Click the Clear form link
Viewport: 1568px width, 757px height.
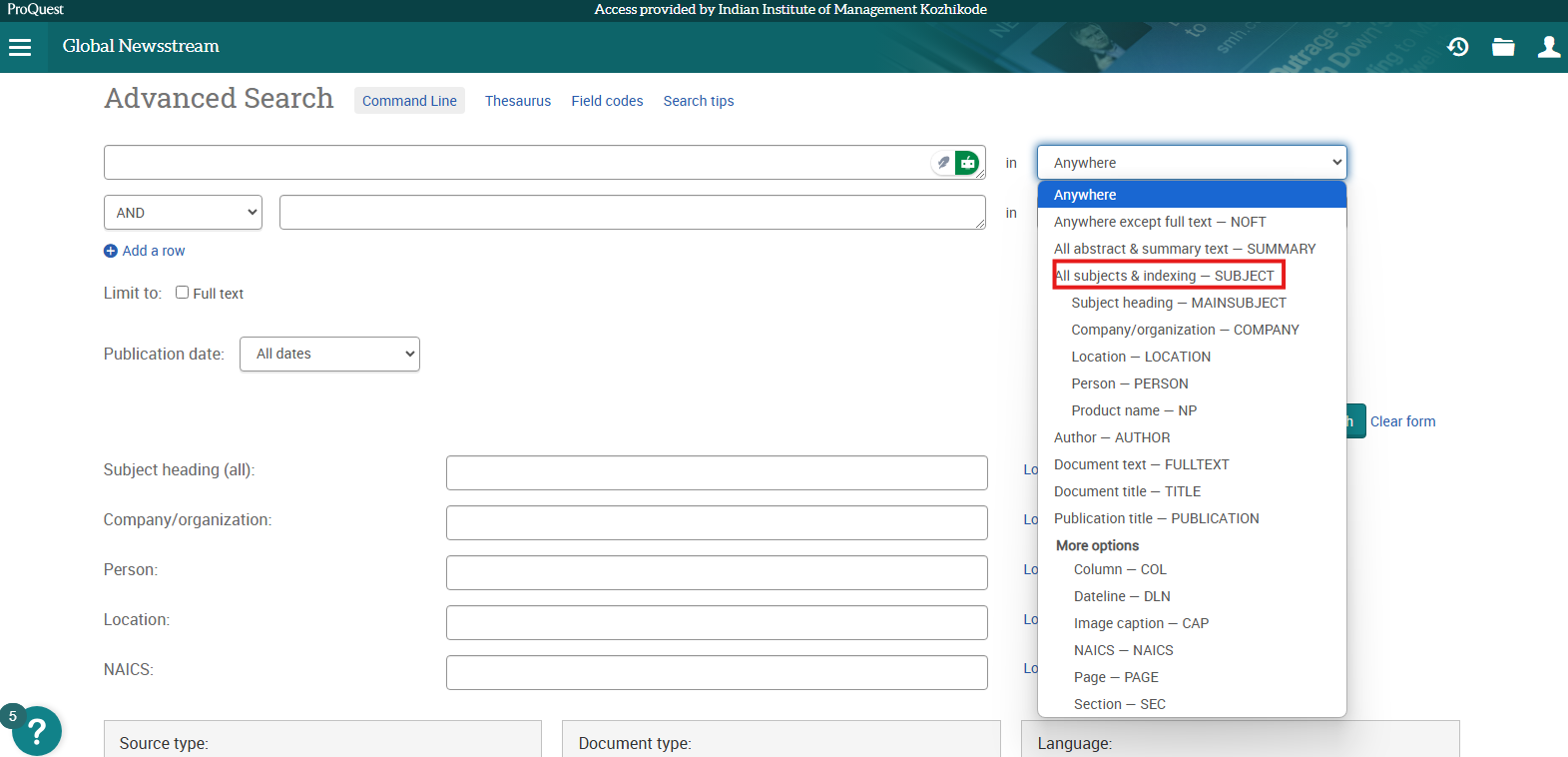(x=1402, y=421)
